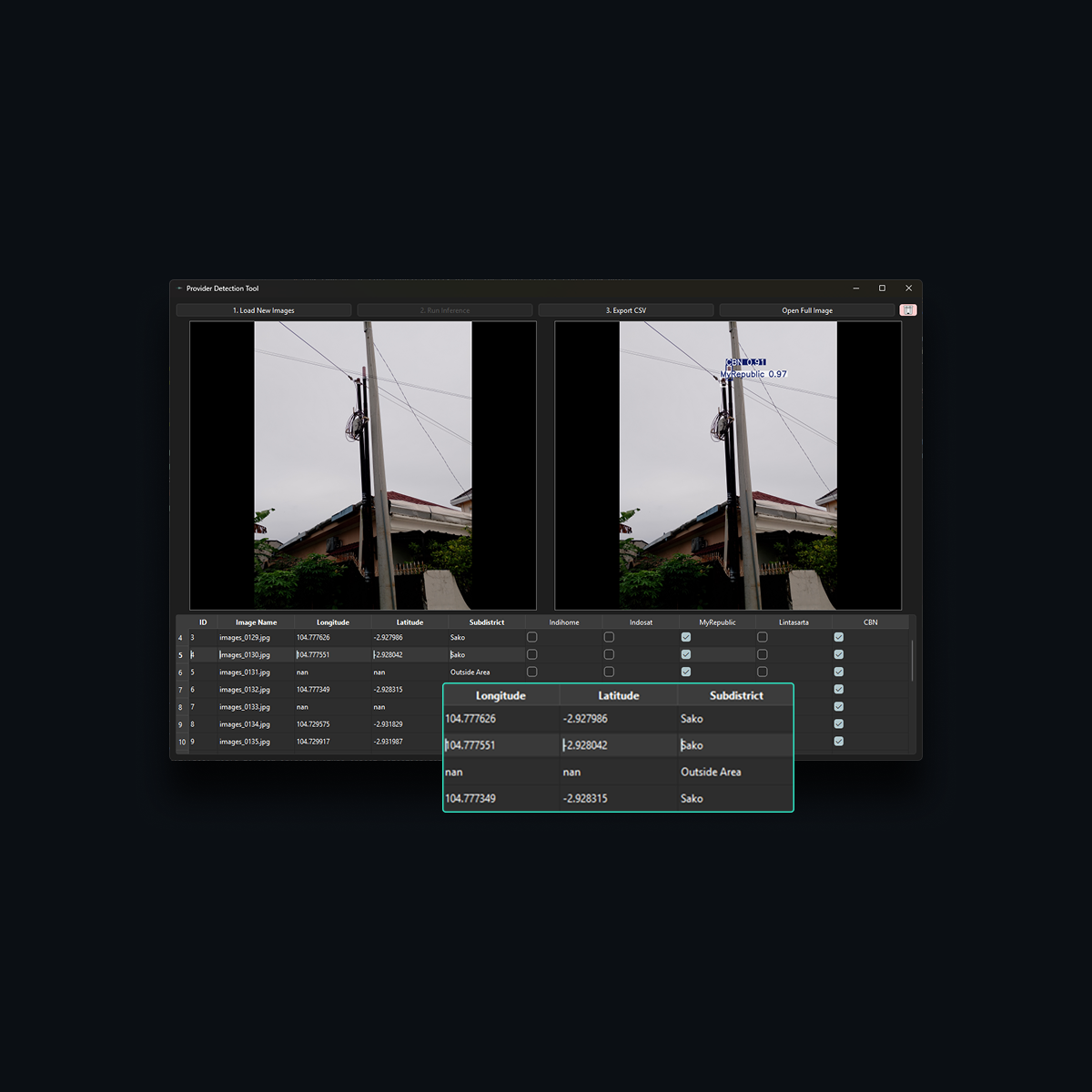Viewport: 1092px width, 1092px height.
Task: Maximize the Provider Detection Tool window
Action: pos(882,288)
